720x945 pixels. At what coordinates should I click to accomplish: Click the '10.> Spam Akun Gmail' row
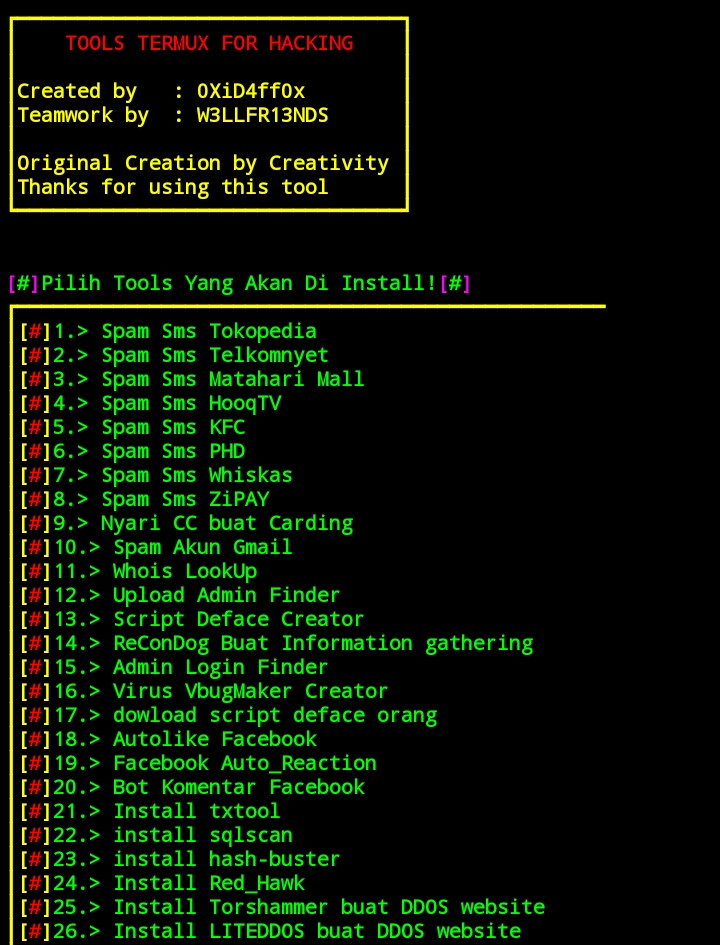(156, 547)
